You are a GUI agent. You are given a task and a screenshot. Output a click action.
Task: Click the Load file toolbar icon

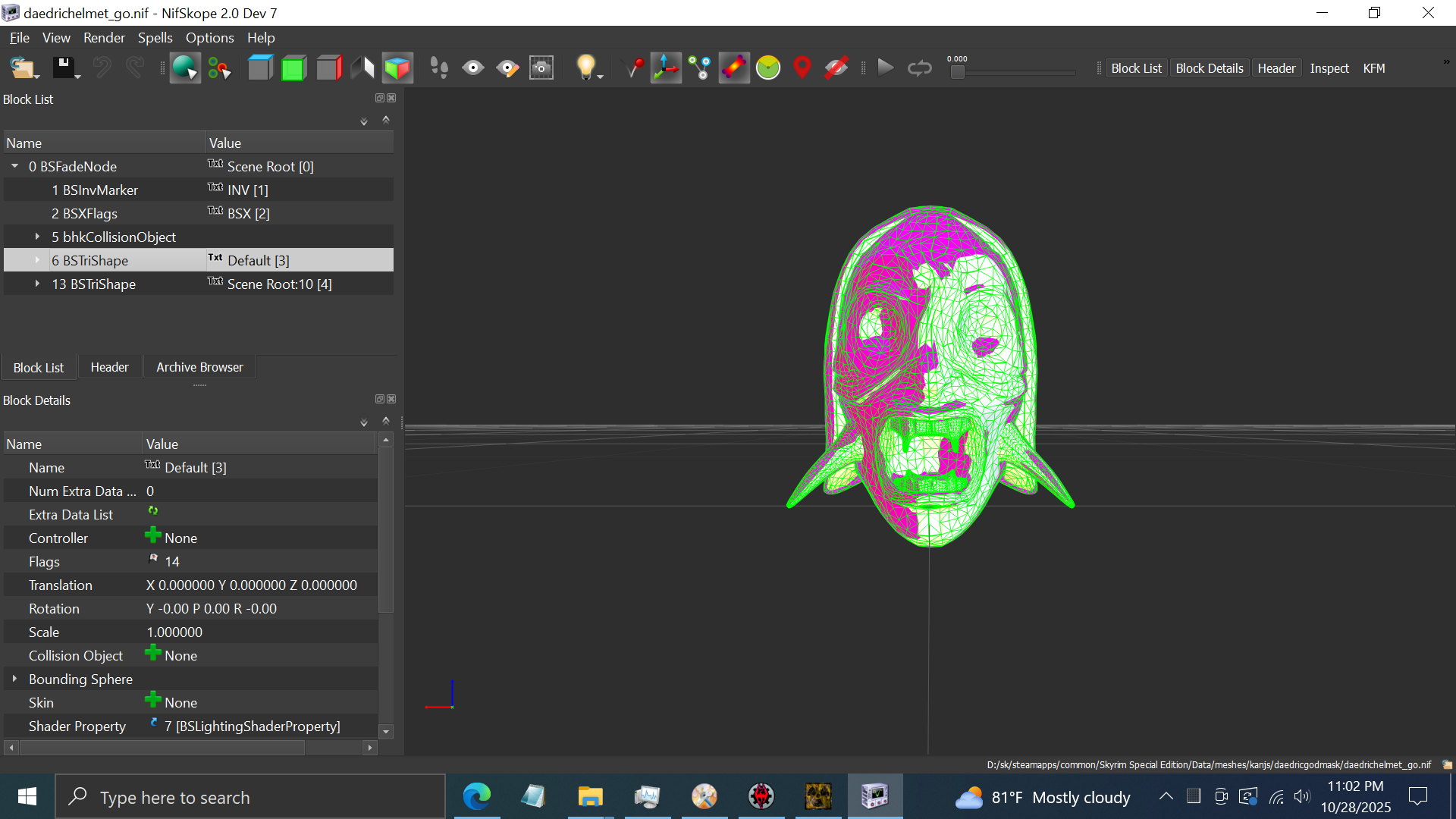[x=21, y=68]
